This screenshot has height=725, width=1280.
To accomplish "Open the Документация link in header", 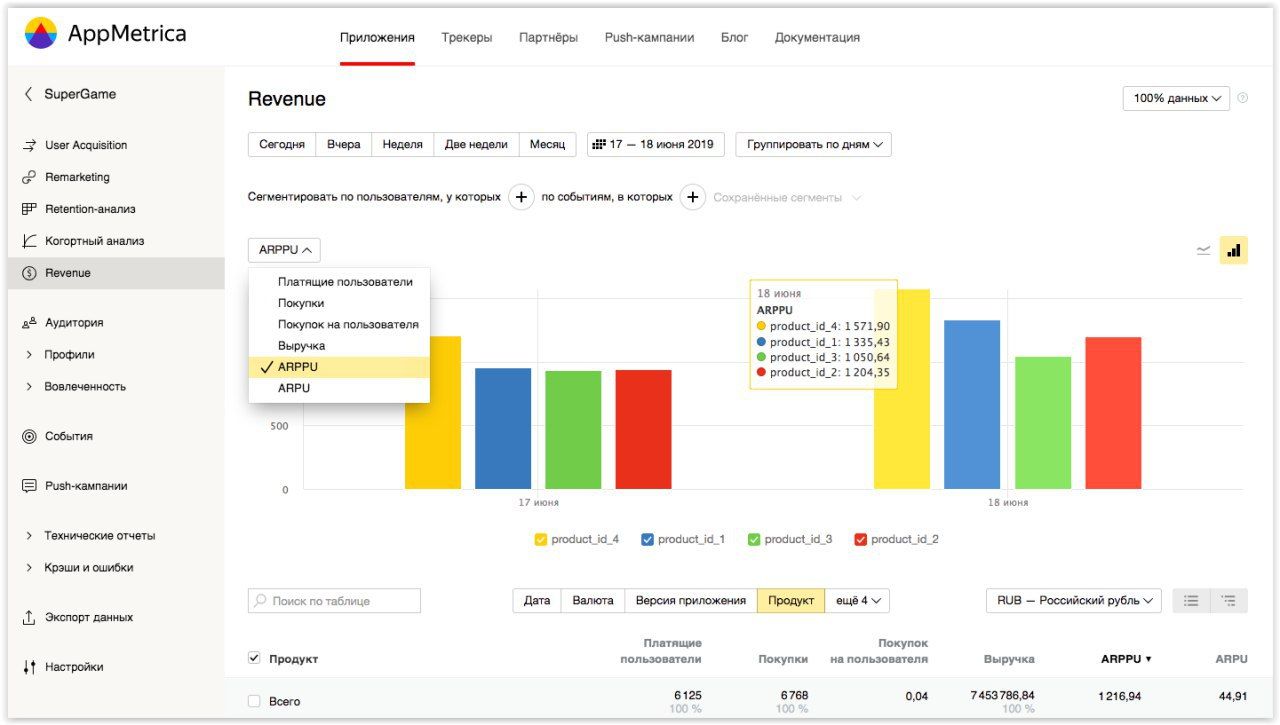I will point(817,37).
